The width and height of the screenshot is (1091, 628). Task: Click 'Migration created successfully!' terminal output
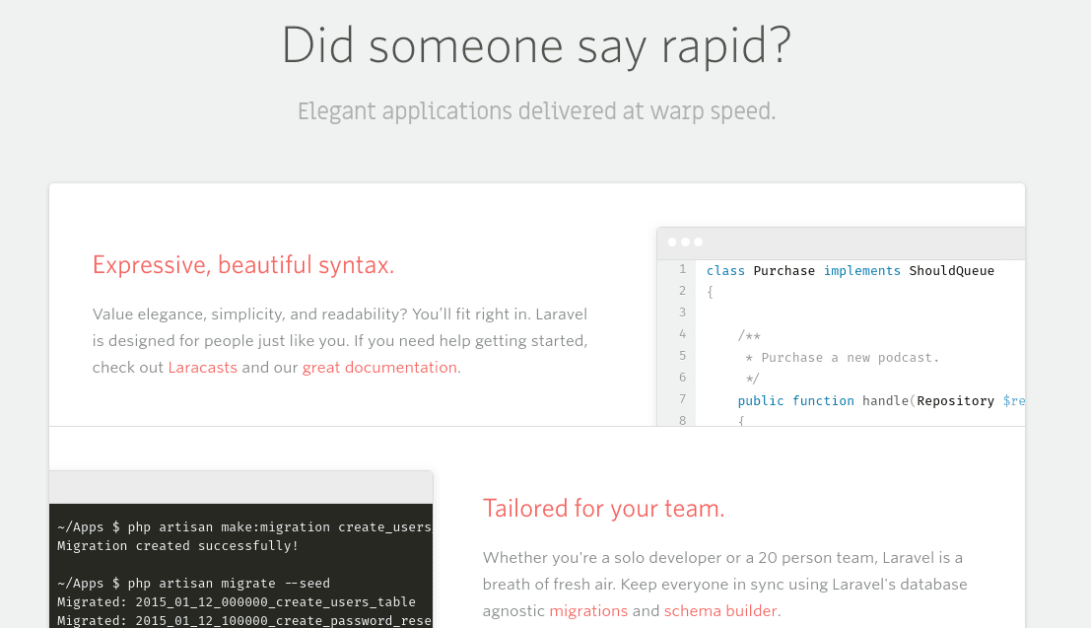tap(178, 546)
